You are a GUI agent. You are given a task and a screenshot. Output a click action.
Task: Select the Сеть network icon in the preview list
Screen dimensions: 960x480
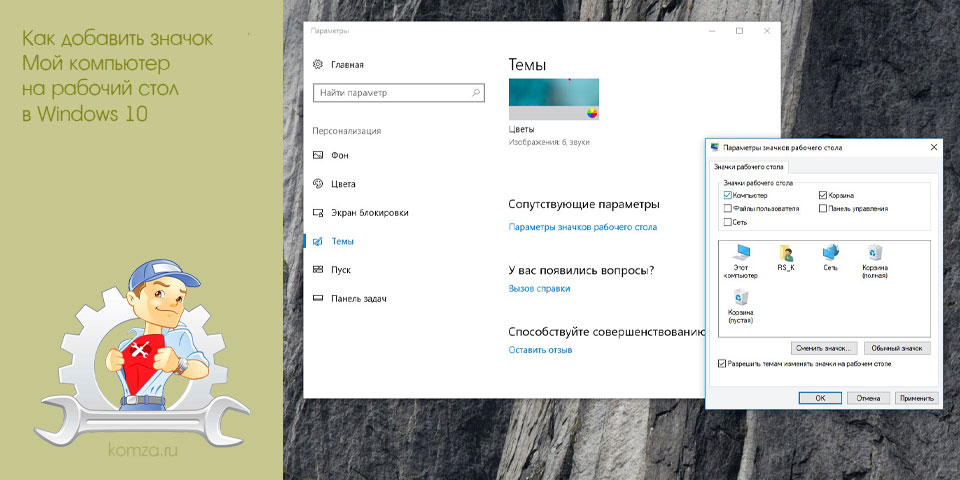click(831, 253)
